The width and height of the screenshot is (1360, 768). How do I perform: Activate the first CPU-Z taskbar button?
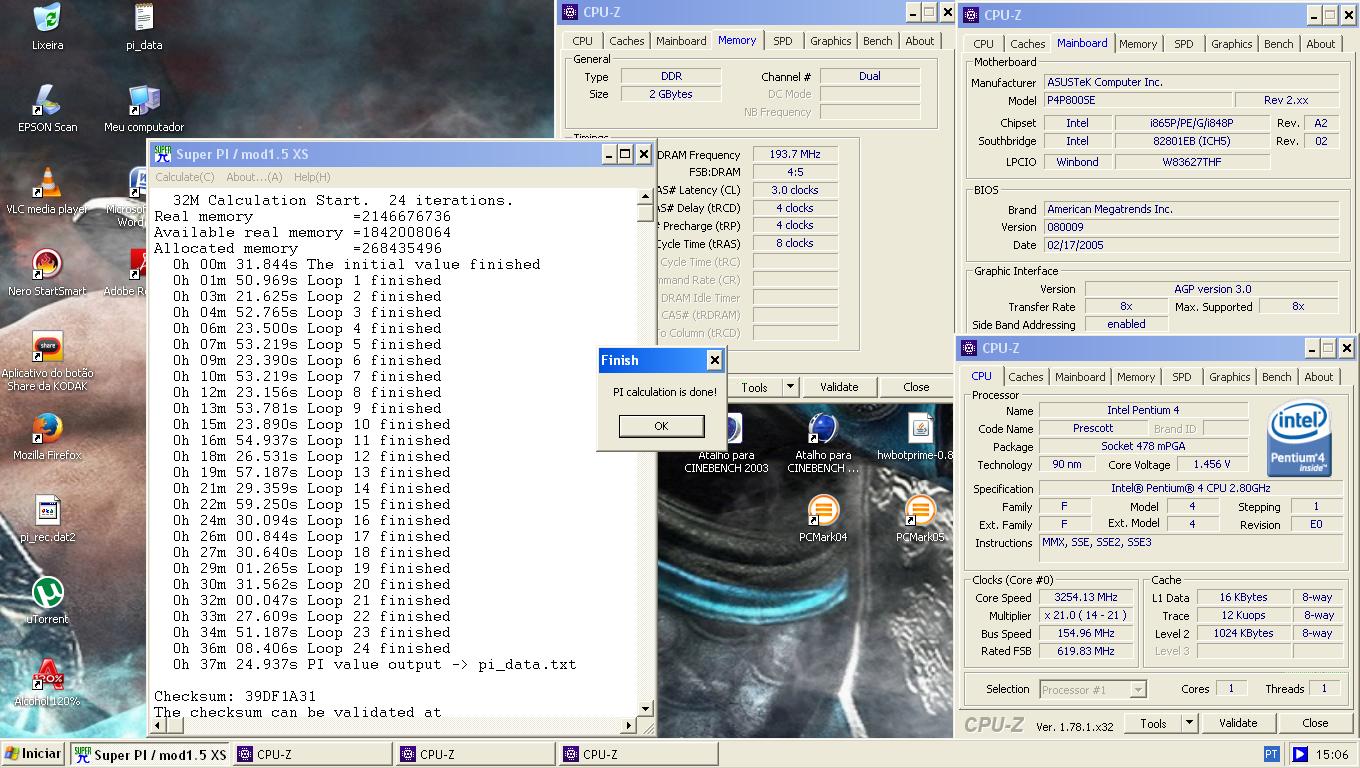313,754
